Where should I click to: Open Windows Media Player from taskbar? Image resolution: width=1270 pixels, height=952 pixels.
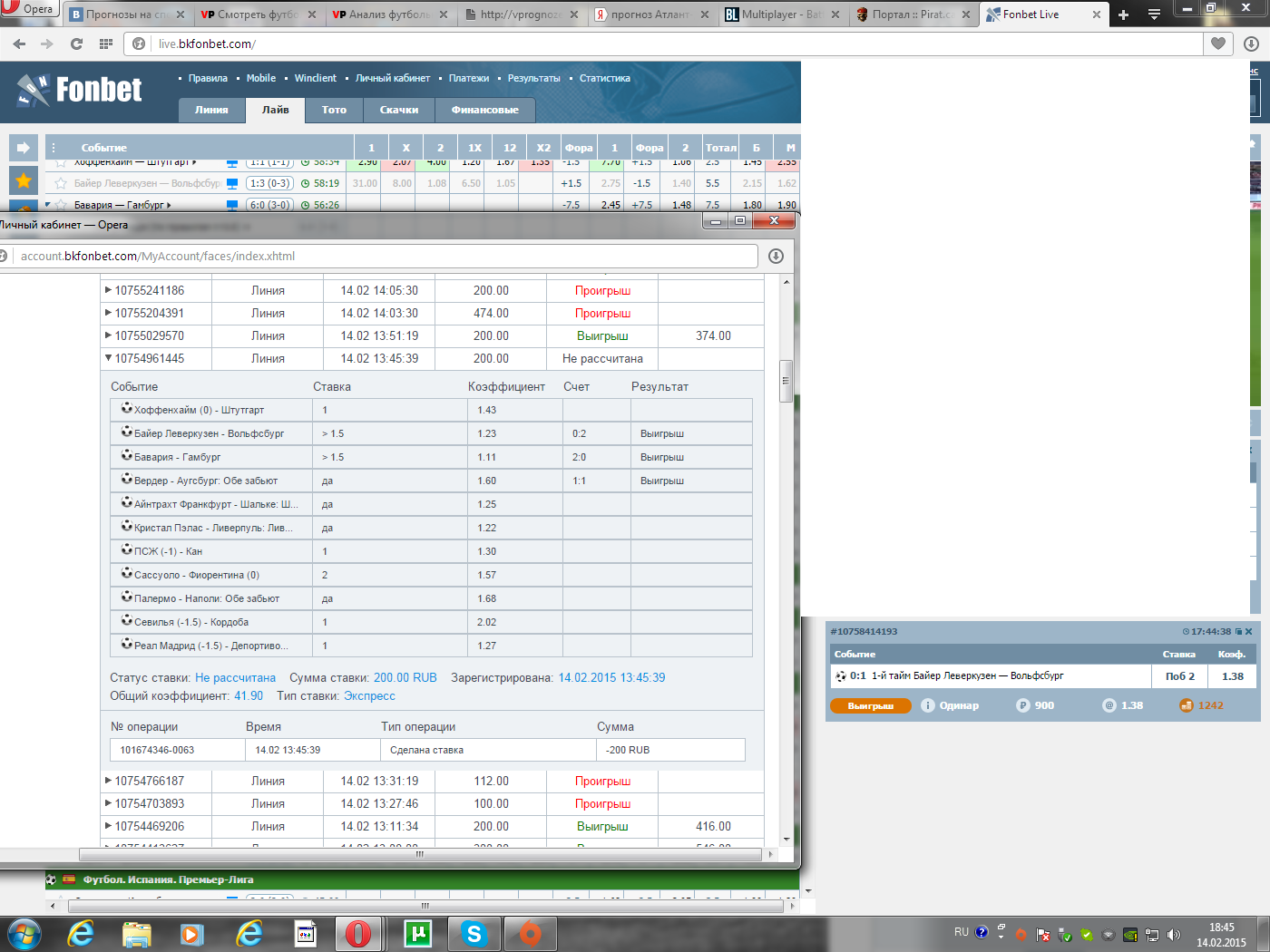(x=191, y=934)
